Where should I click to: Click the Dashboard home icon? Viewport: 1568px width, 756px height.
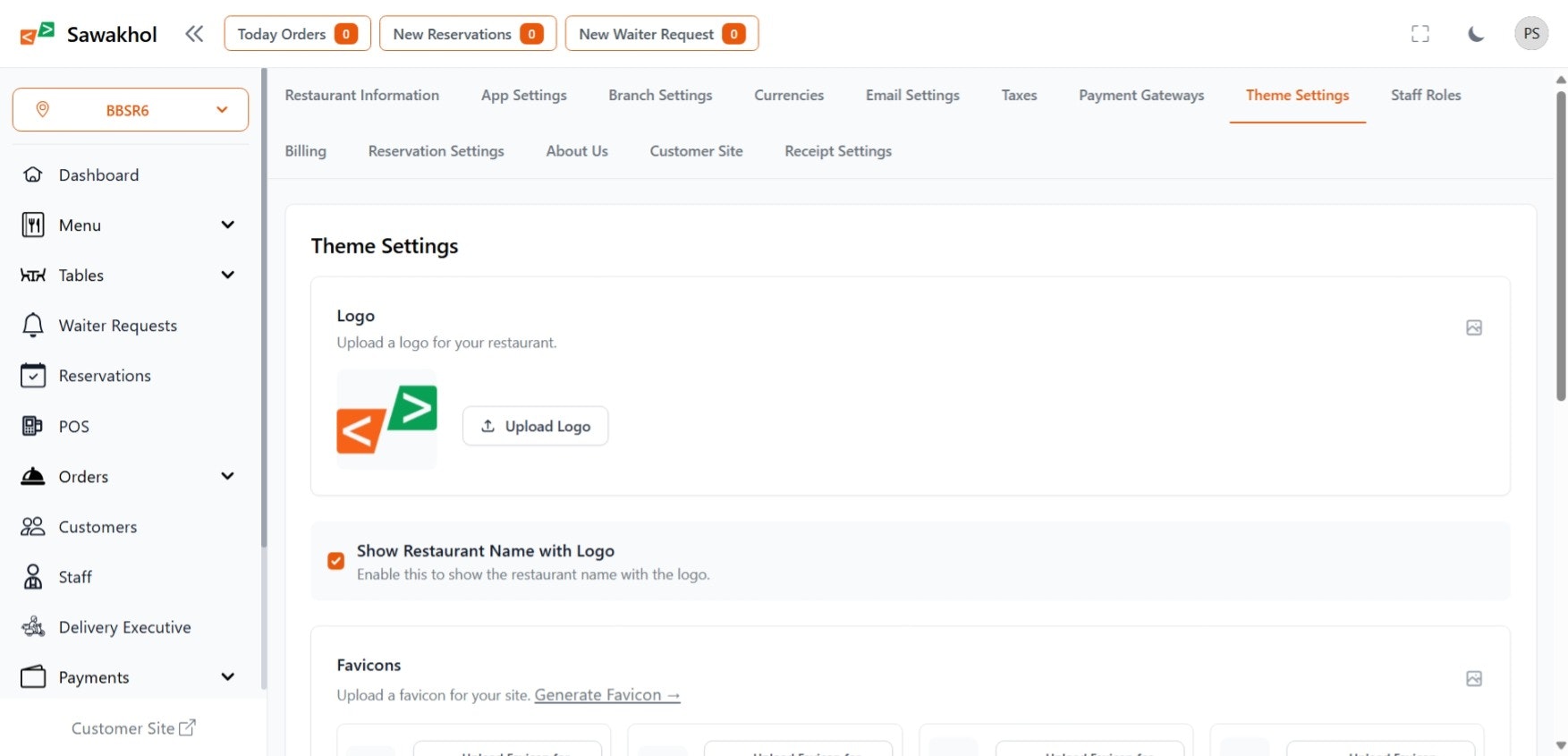tap(33, 174)
